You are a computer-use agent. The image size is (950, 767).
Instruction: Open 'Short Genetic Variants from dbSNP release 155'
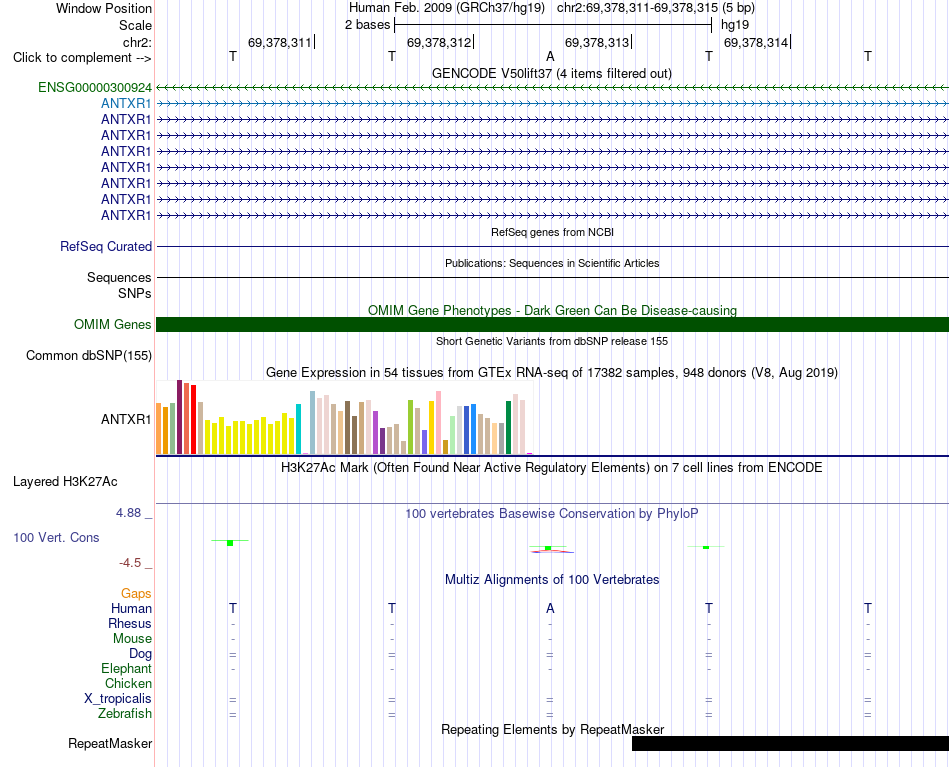pos(552,341)
